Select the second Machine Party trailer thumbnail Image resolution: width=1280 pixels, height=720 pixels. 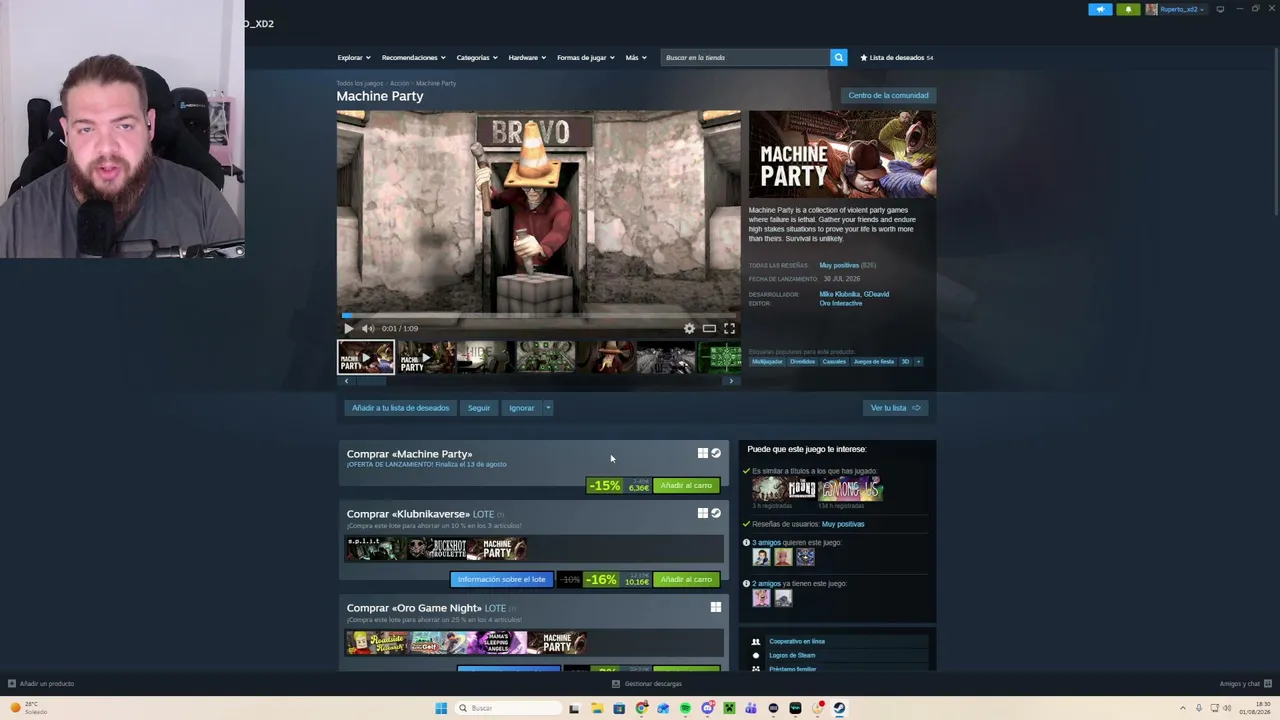click(x=427, y=357)
